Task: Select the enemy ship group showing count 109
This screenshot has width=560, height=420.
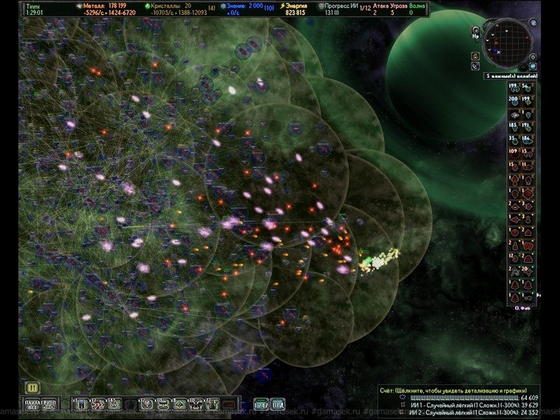Action: (x=515, y=153)
